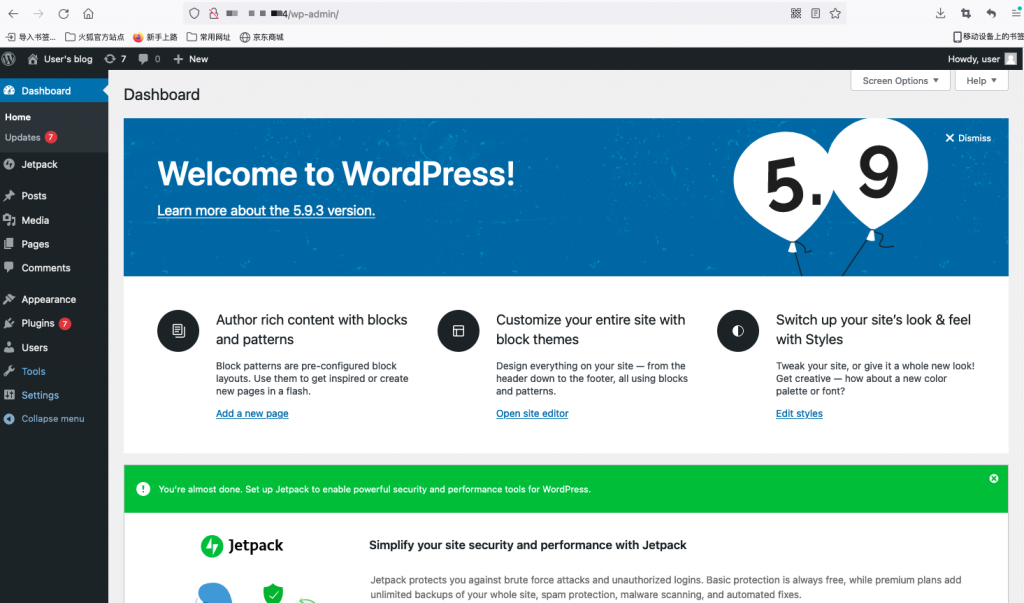Click the block themes layout icon
Screen dimensions: 1024x603
pyautogui.click(x=458, y=331)
